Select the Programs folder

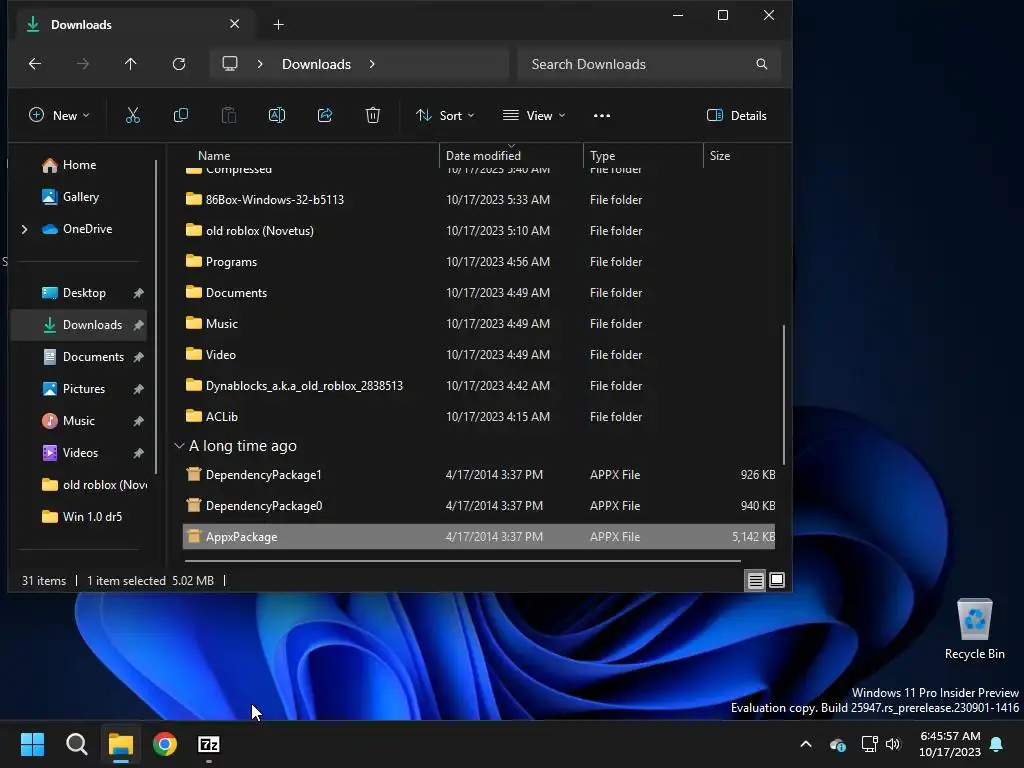coord(479,262)
